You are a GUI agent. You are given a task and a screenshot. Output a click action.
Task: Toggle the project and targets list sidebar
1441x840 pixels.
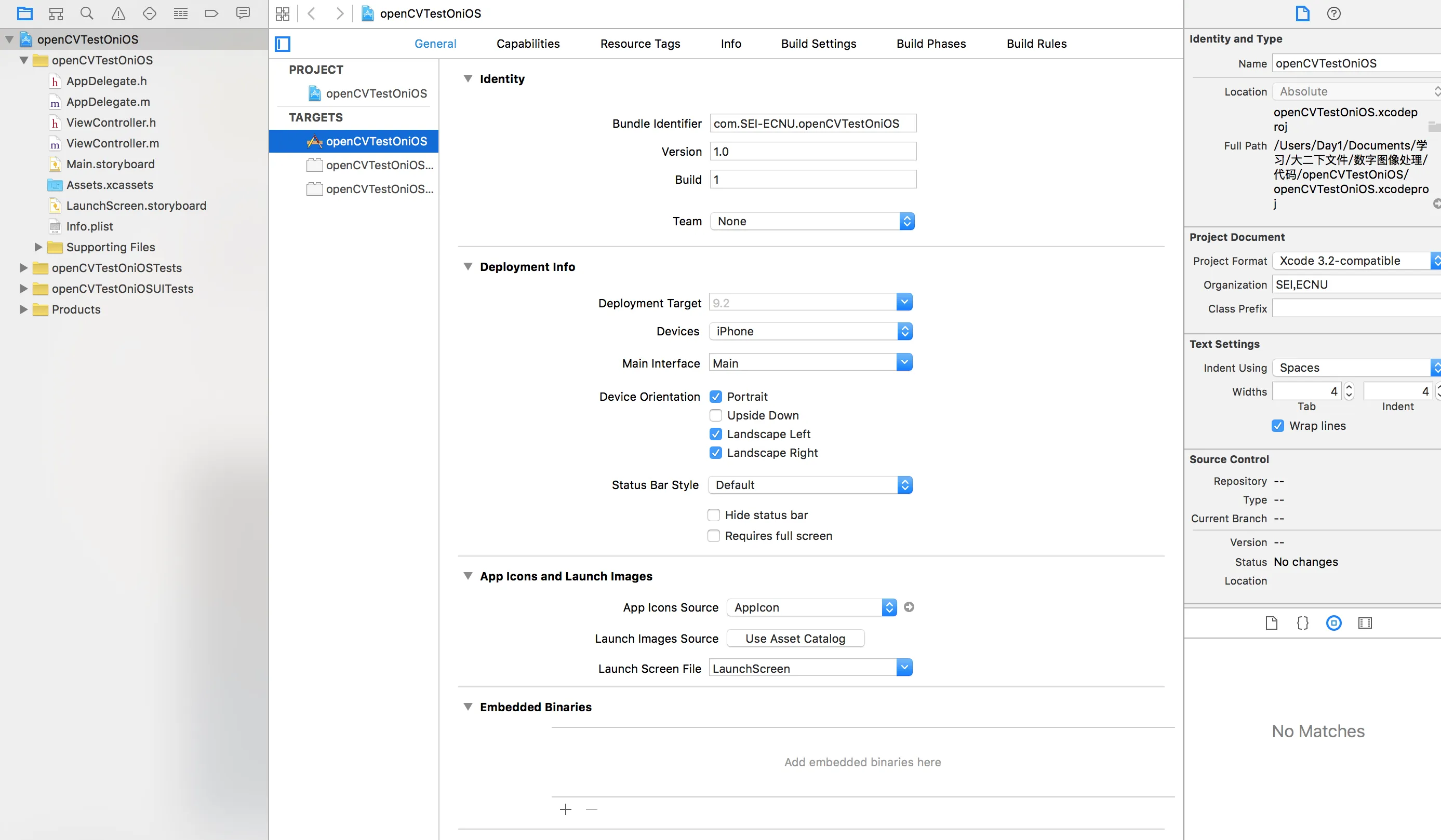(x=283, y=44)
